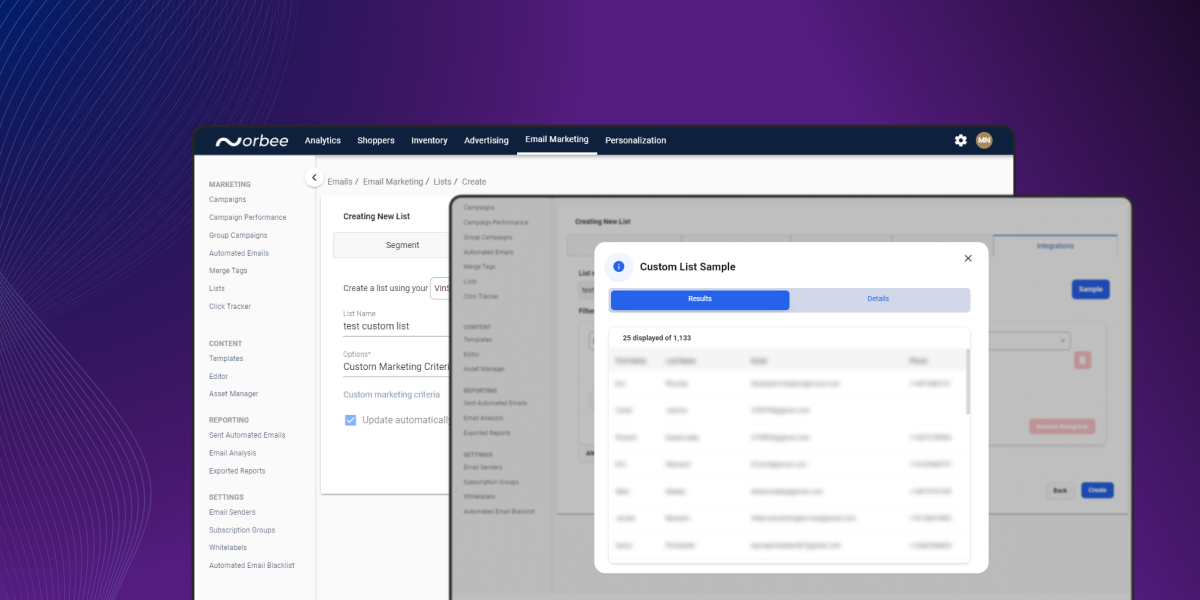Collapse the panel with the left-arrow chevron
Screen dimensions: 1200x600
pyautogui.click(x=314, y=176)
